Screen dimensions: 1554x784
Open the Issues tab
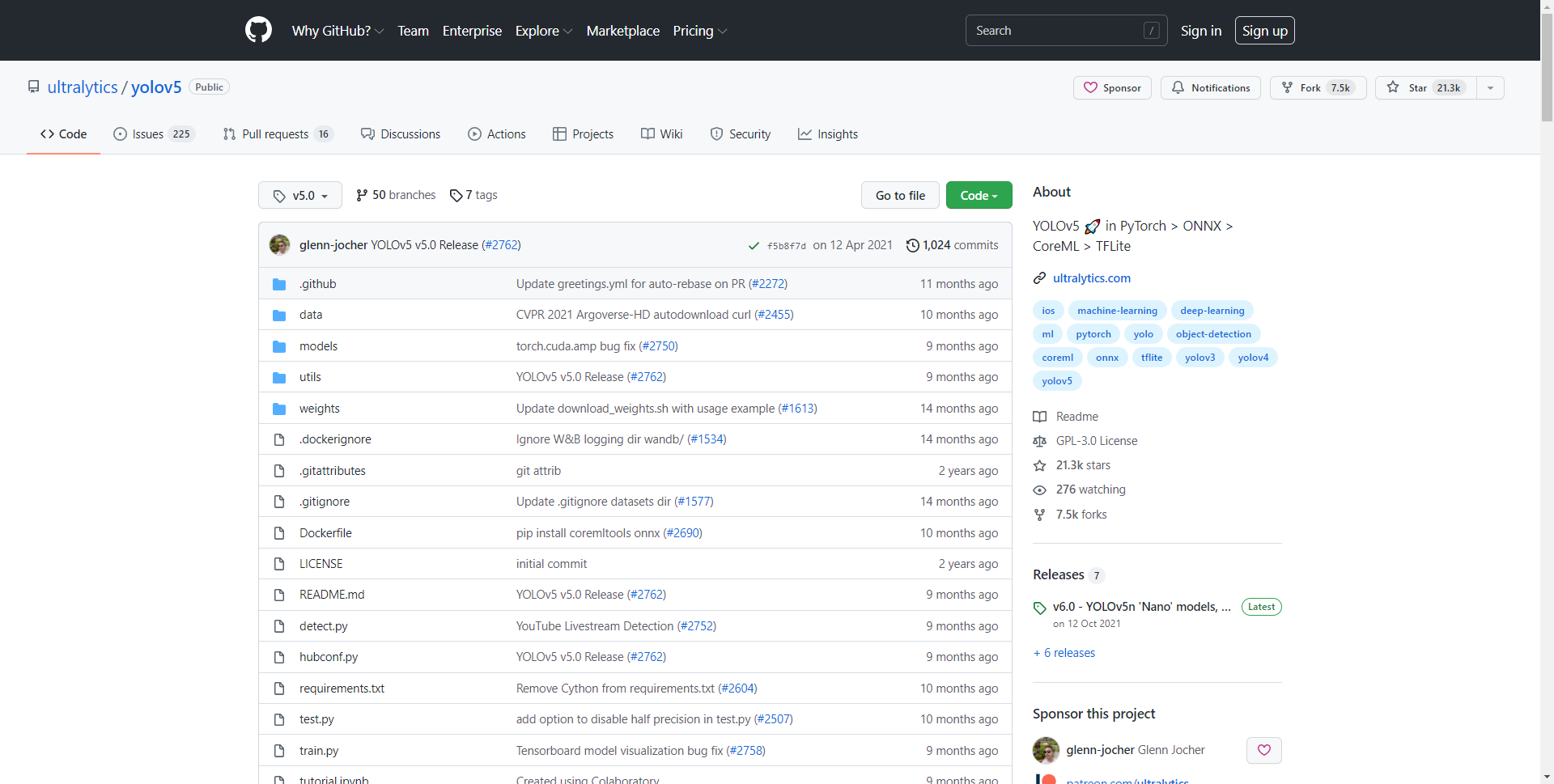tap(154, 134)
